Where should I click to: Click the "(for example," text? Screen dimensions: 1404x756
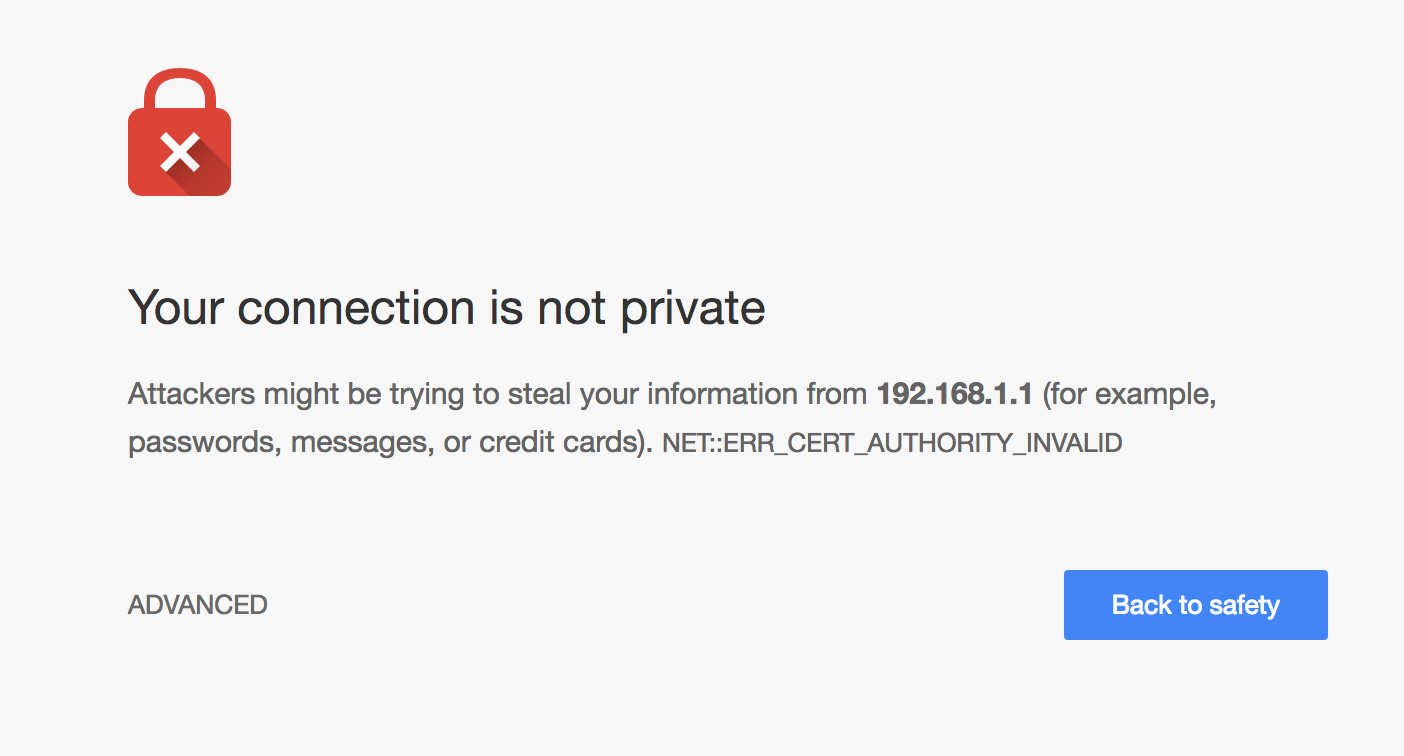pyautogui.click(x=1129, y=394)
